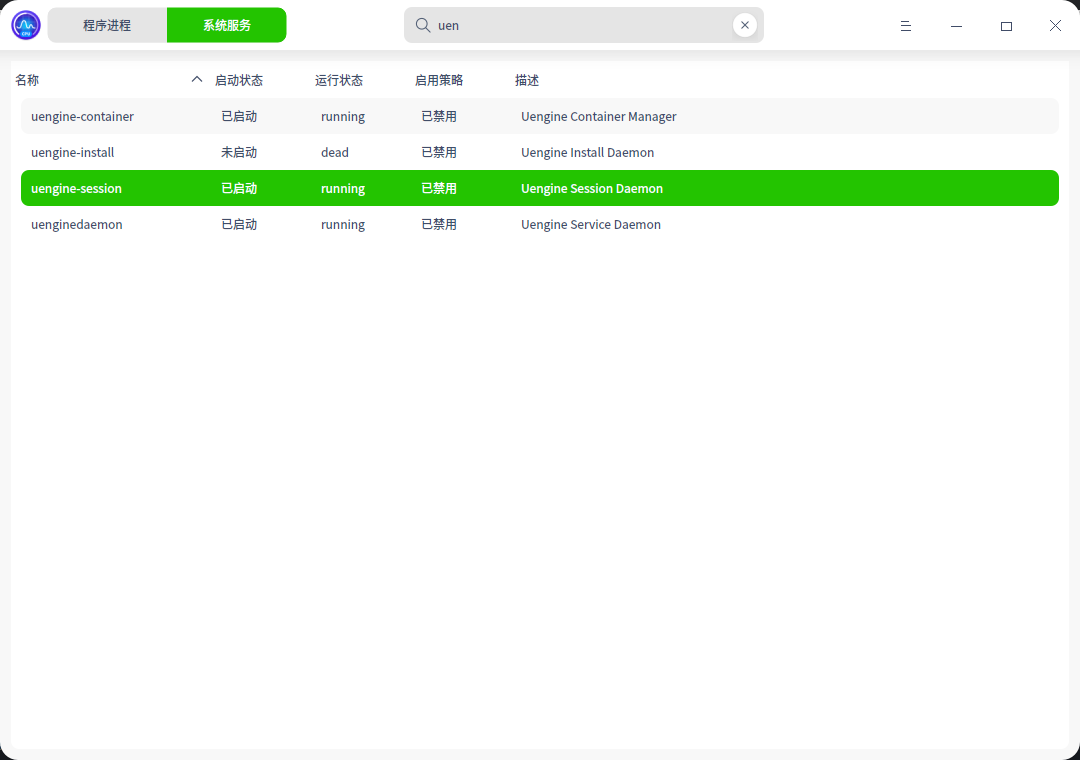Viewport: 1080px width, 760px height.
Task: Select the uengine-container service row
Action: [539, 116]
